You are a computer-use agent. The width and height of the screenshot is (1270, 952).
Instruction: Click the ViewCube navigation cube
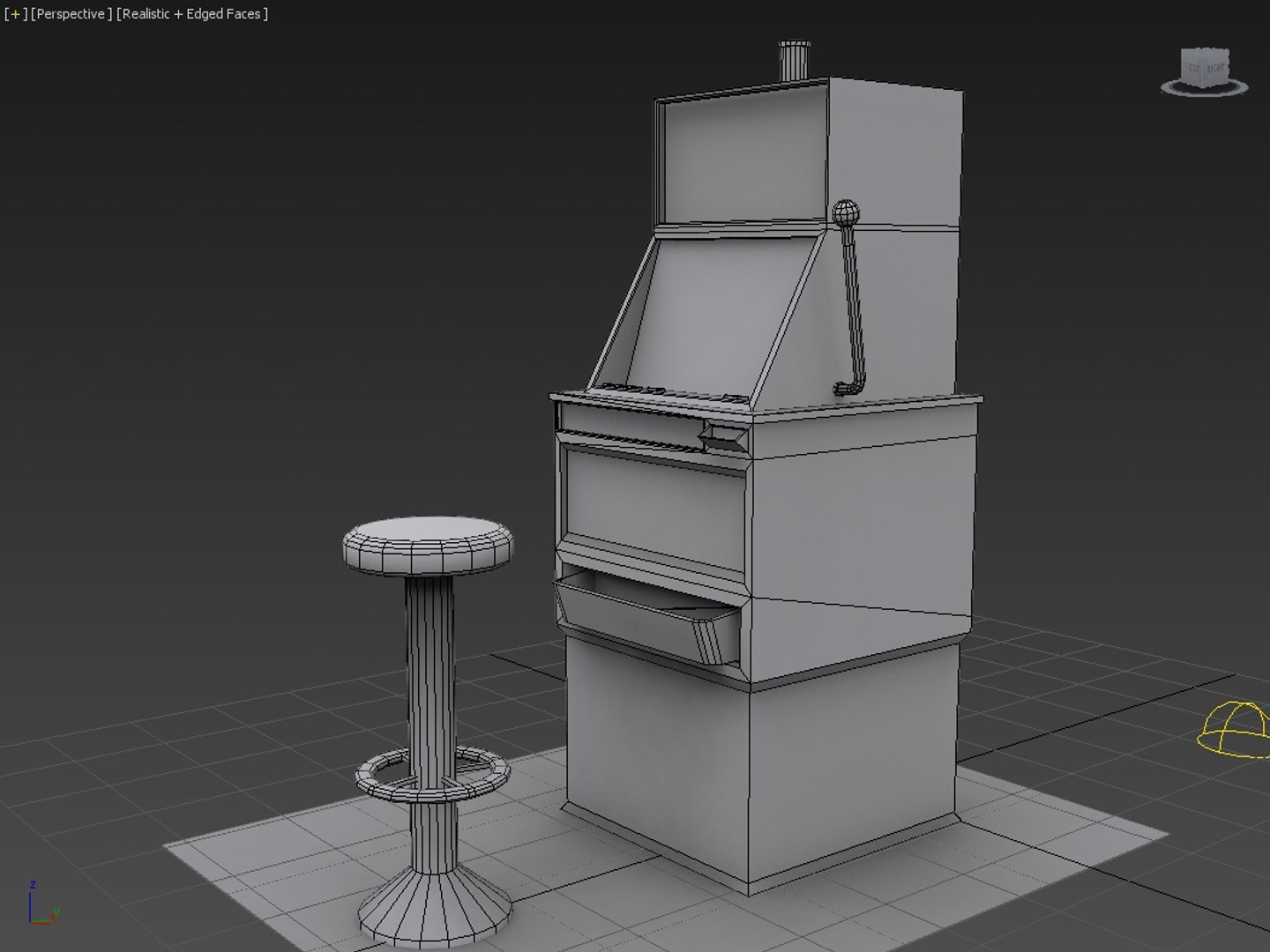[x=1205, y=67]
